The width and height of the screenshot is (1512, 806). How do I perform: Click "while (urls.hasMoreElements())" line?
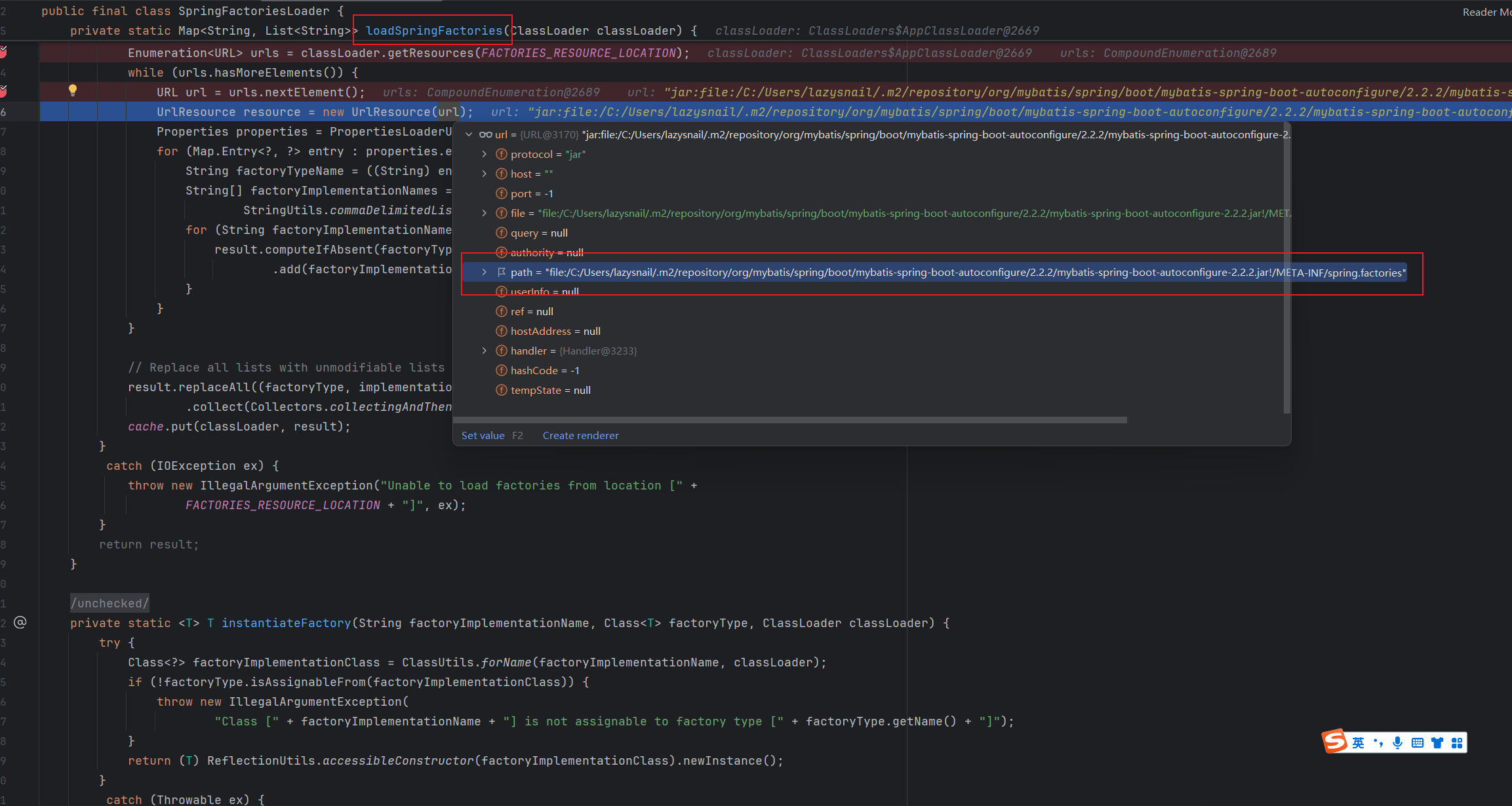coord(243,73)
